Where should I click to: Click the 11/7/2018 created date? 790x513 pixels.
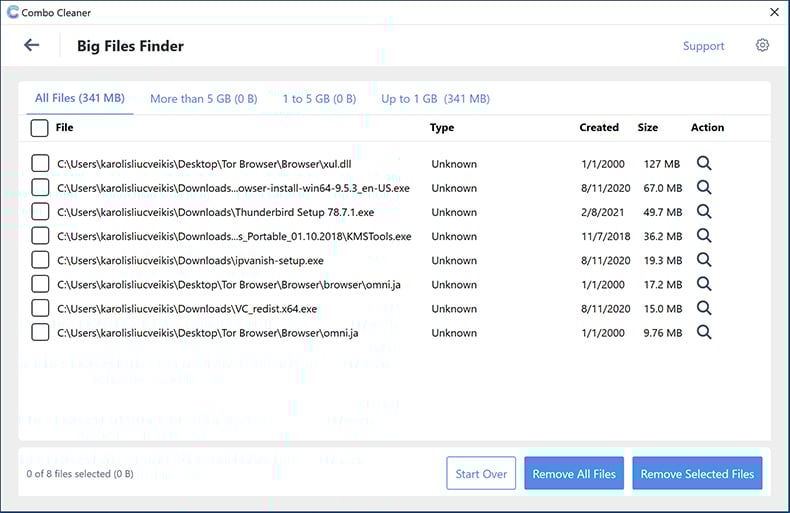(x=606, y=236)
